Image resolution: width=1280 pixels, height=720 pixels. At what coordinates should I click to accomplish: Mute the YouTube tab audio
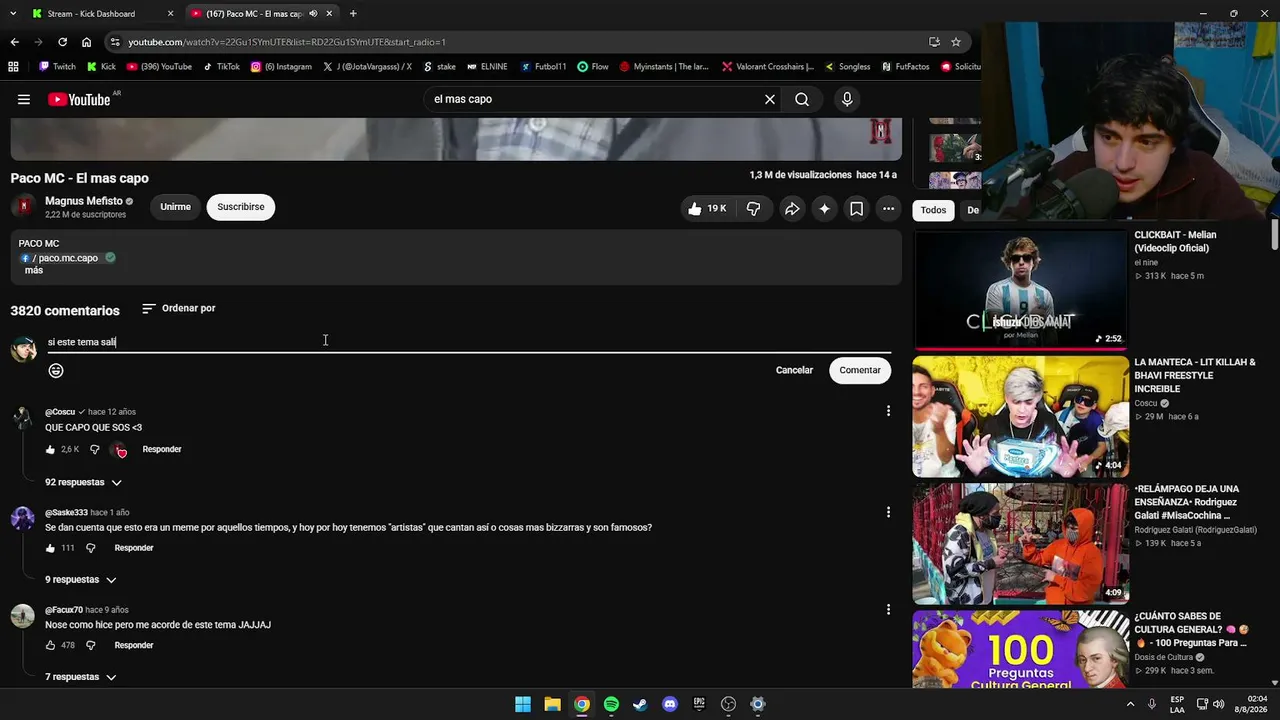[313, 14]
